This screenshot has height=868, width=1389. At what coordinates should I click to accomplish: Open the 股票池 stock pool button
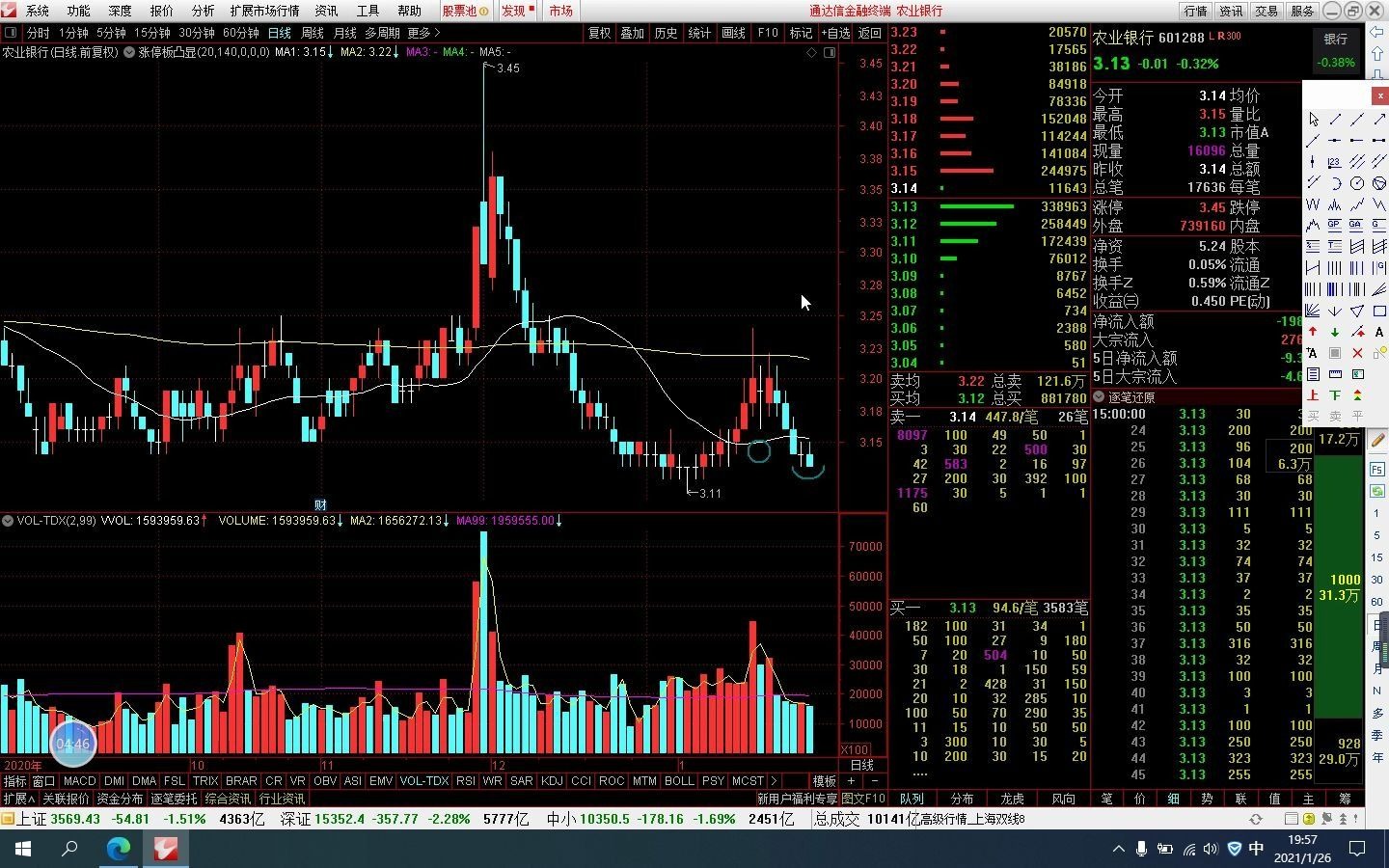coord(466,11)
